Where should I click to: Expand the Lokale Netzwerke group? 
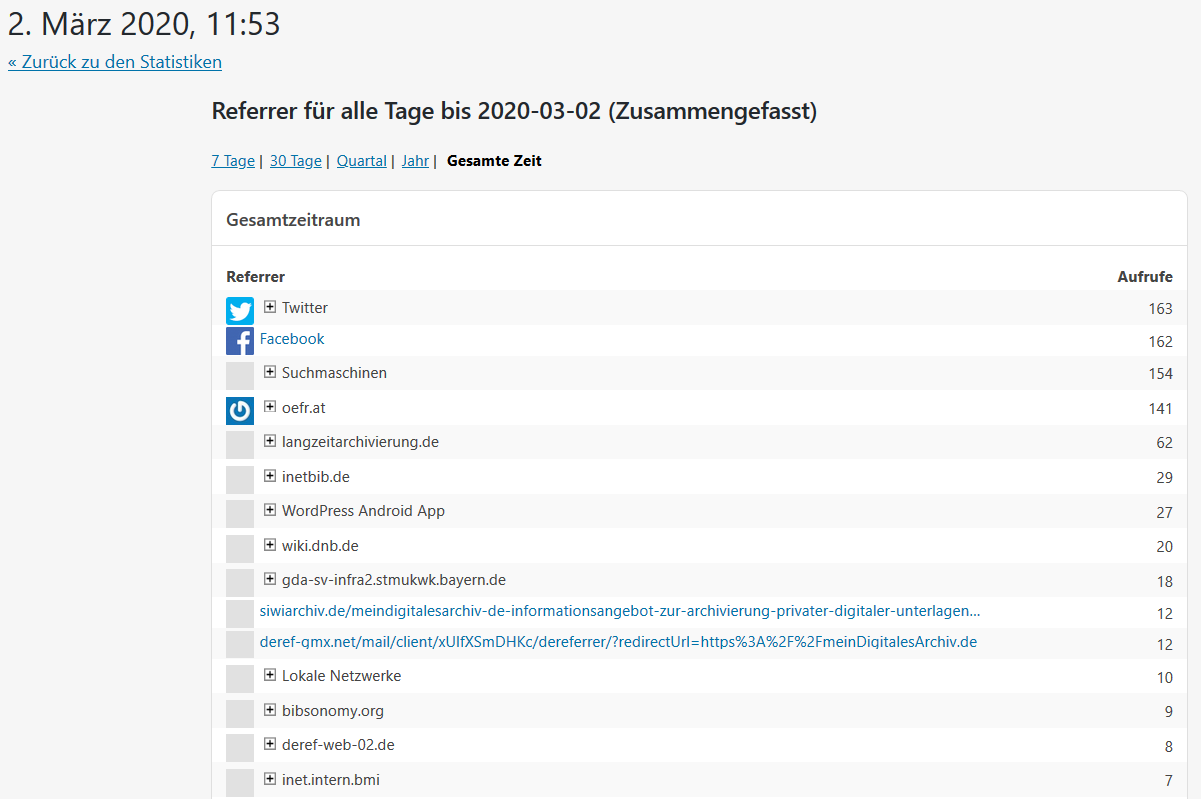point(270,675)
